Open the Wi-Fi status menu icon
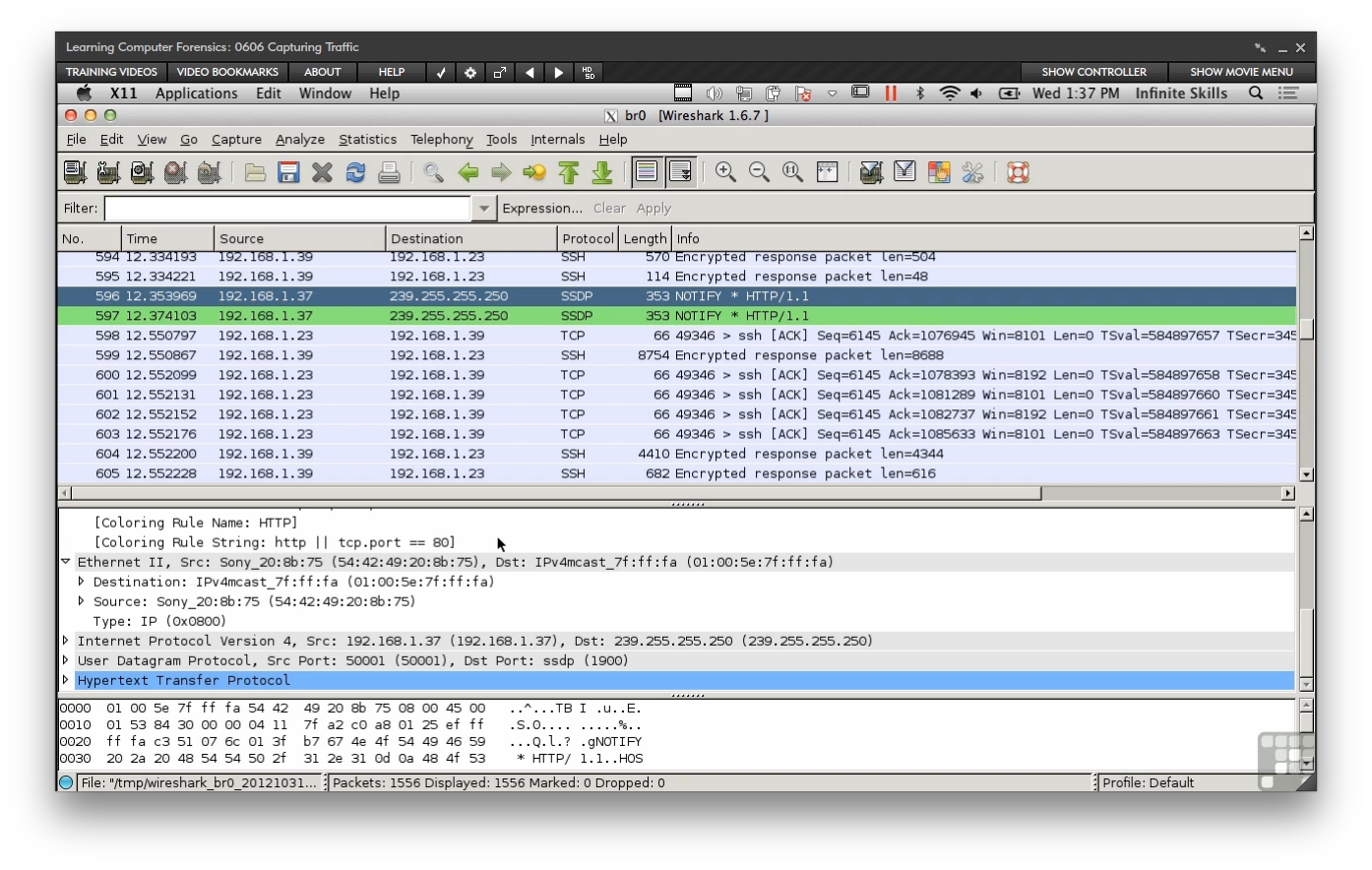 click(950, 93)
